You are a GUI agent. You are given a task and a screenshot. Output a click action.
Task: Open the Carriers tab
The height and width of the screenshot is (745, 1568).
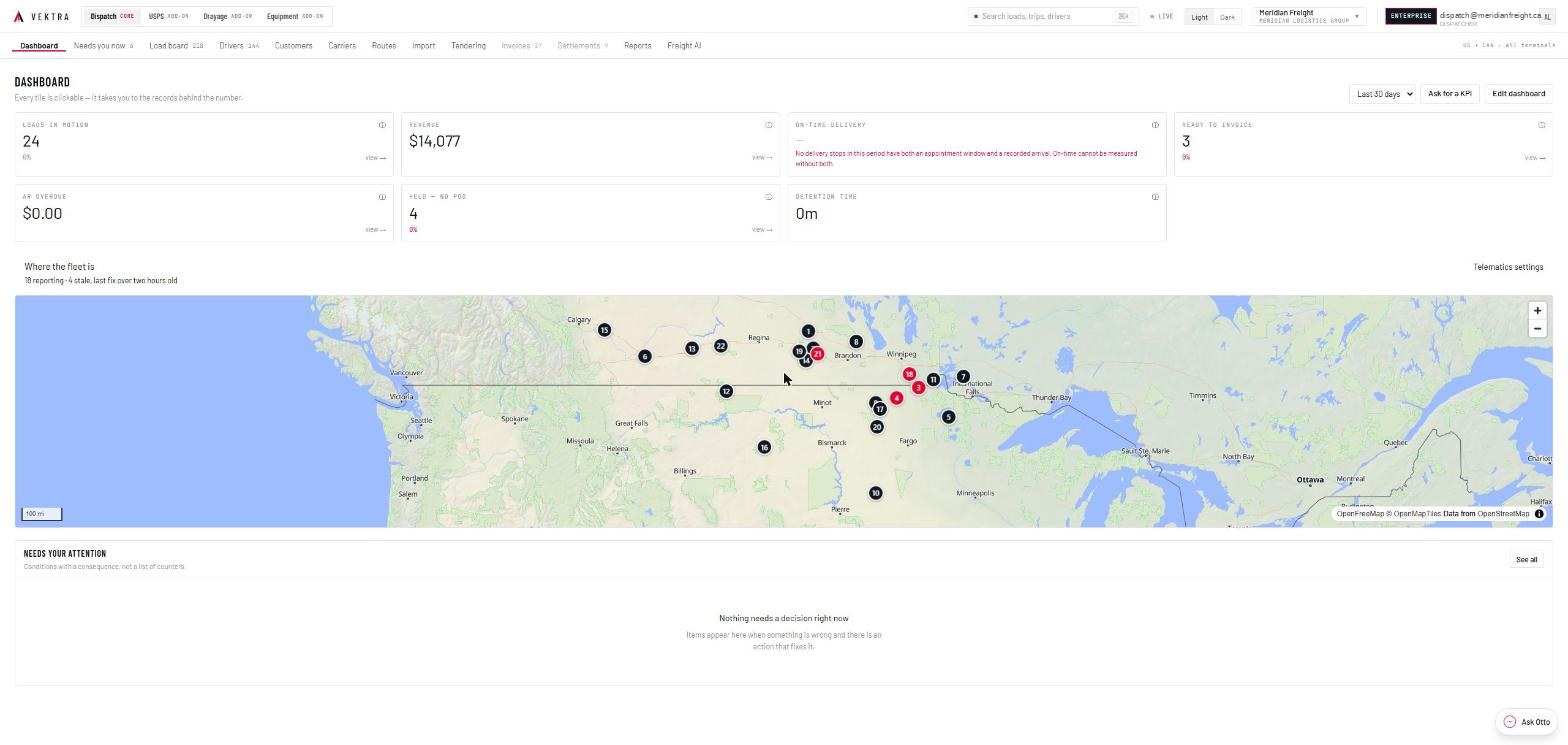[x=342, y=46]
